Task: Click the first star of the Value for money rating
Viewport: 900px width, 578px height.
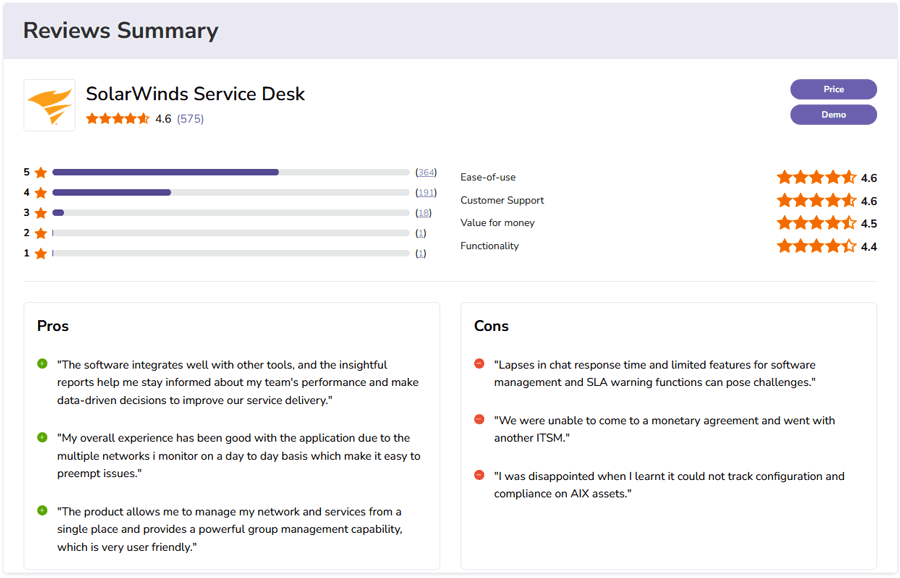Action: tap(784, 222)
